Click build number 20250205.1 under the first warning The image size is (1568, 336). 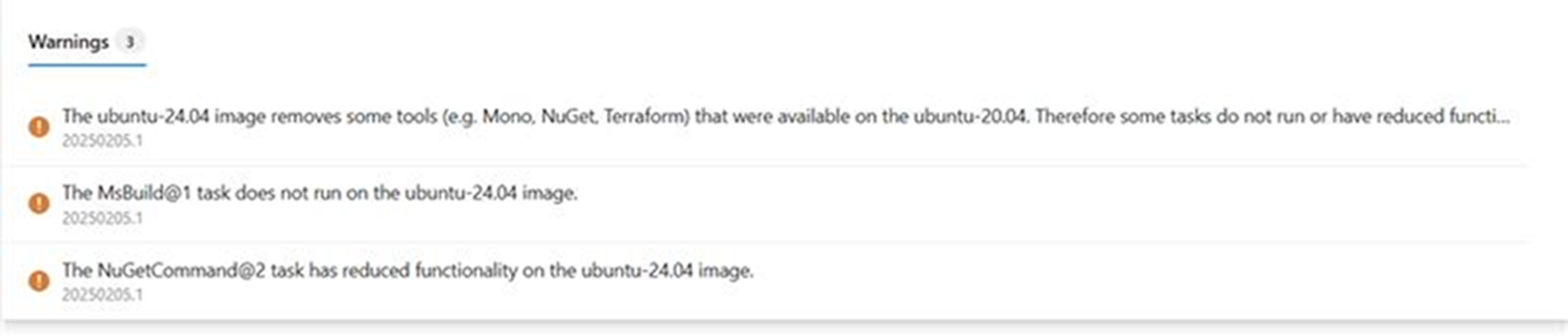pyautogui.click(x=102, y=141)
